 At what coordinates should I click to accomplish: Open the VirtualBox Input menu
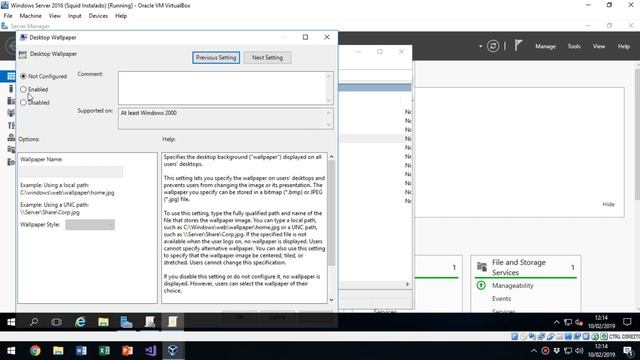pyautogui.click(x=75, y=16)
